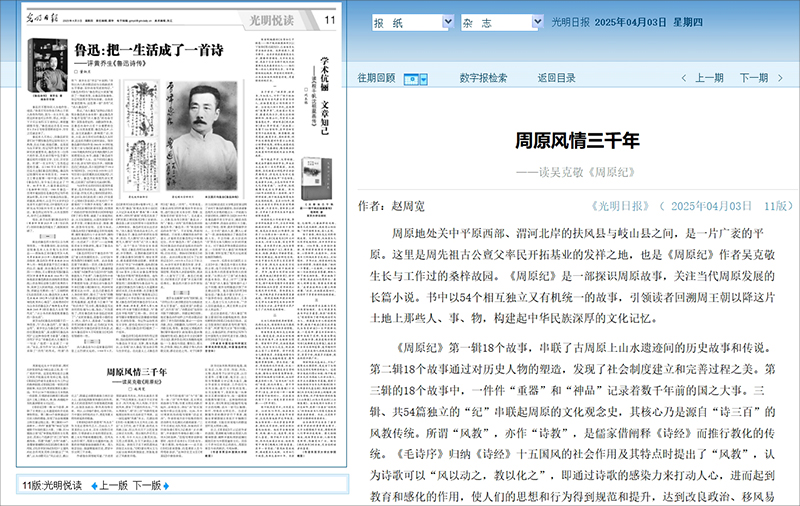800x506 pixels.
Task: Click the calendar icon beside 往期回顾
Action: [411, 79]
